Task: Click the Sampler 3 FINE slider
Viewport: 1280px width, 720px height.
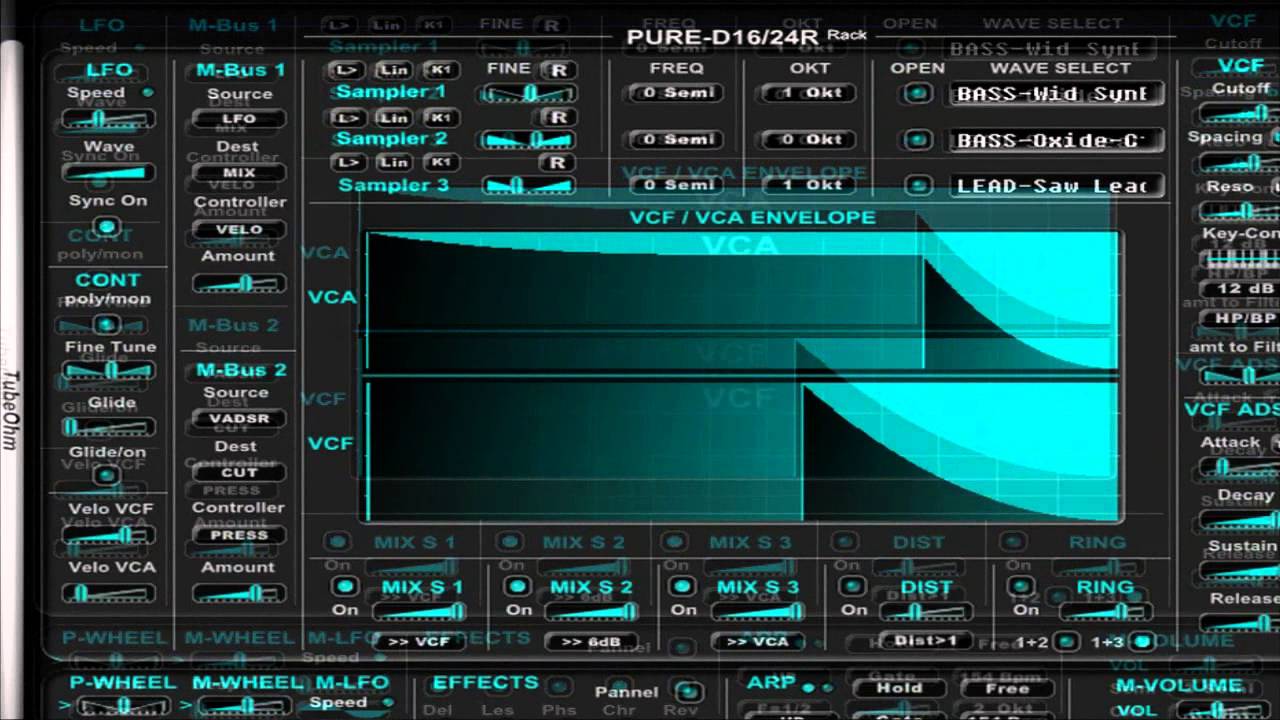Action: tap(529, 185)
